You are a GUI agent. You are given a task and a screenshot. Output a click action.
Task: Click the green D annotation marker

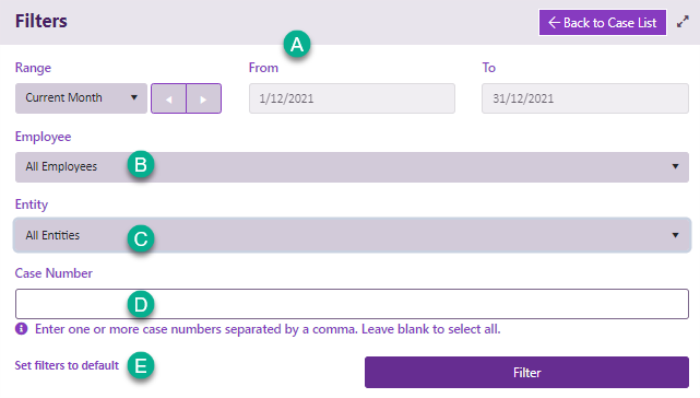pyautogui.click(x=141, y=304)
